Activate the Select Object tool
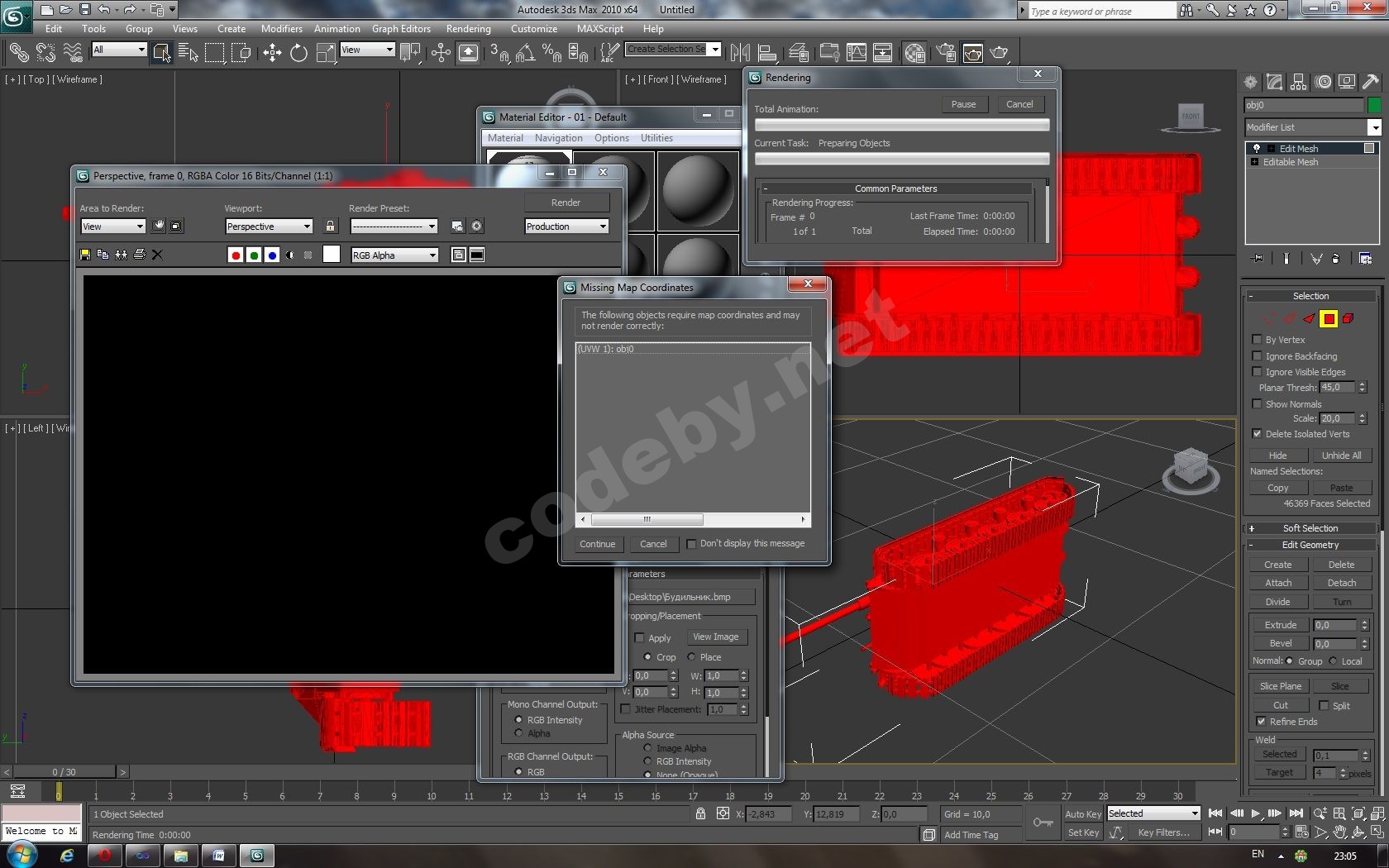 [161, 53]
